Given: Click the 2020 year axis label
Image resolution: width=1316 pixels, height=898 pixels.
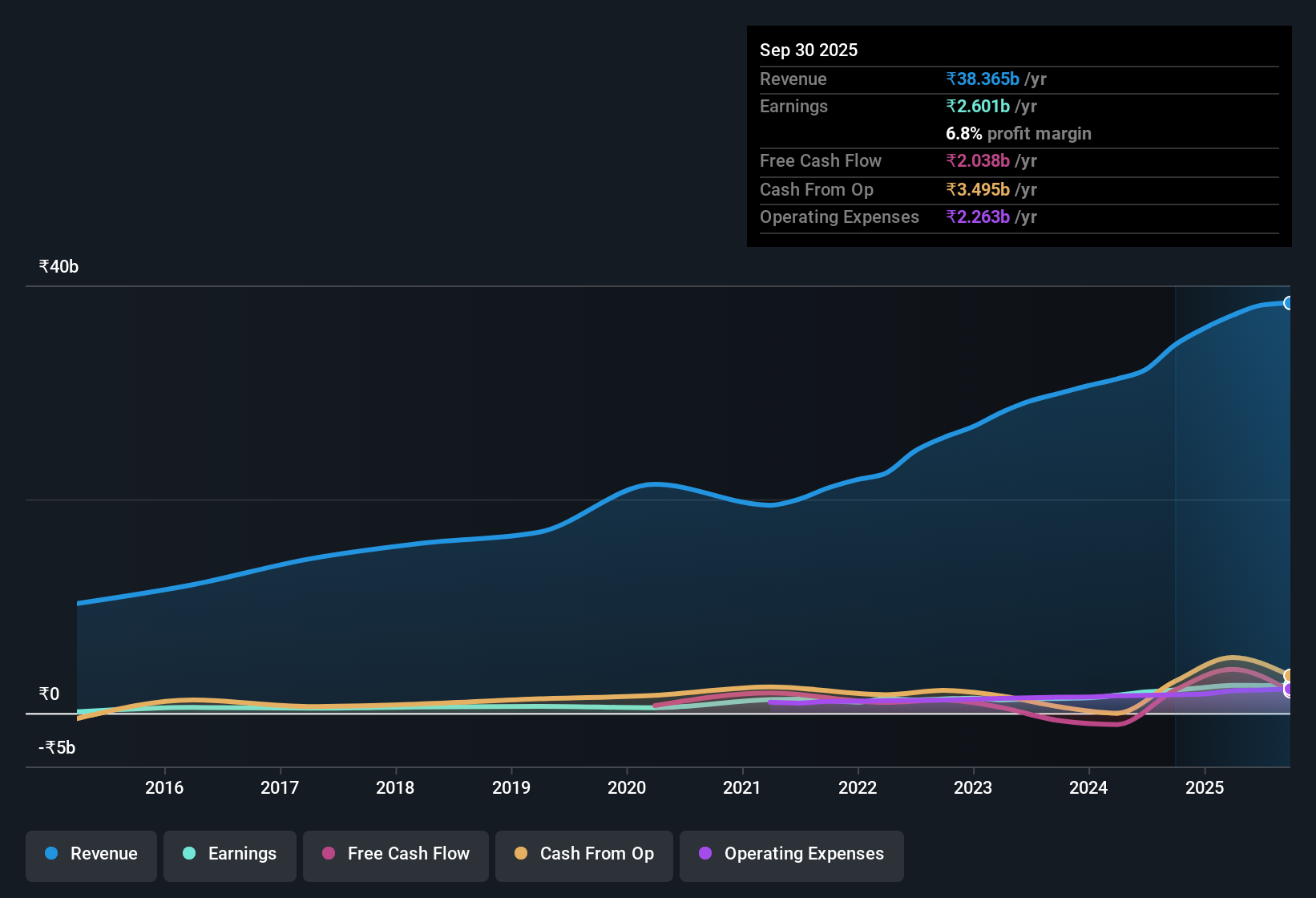Looking at the screenshot, I should point(626,787).
